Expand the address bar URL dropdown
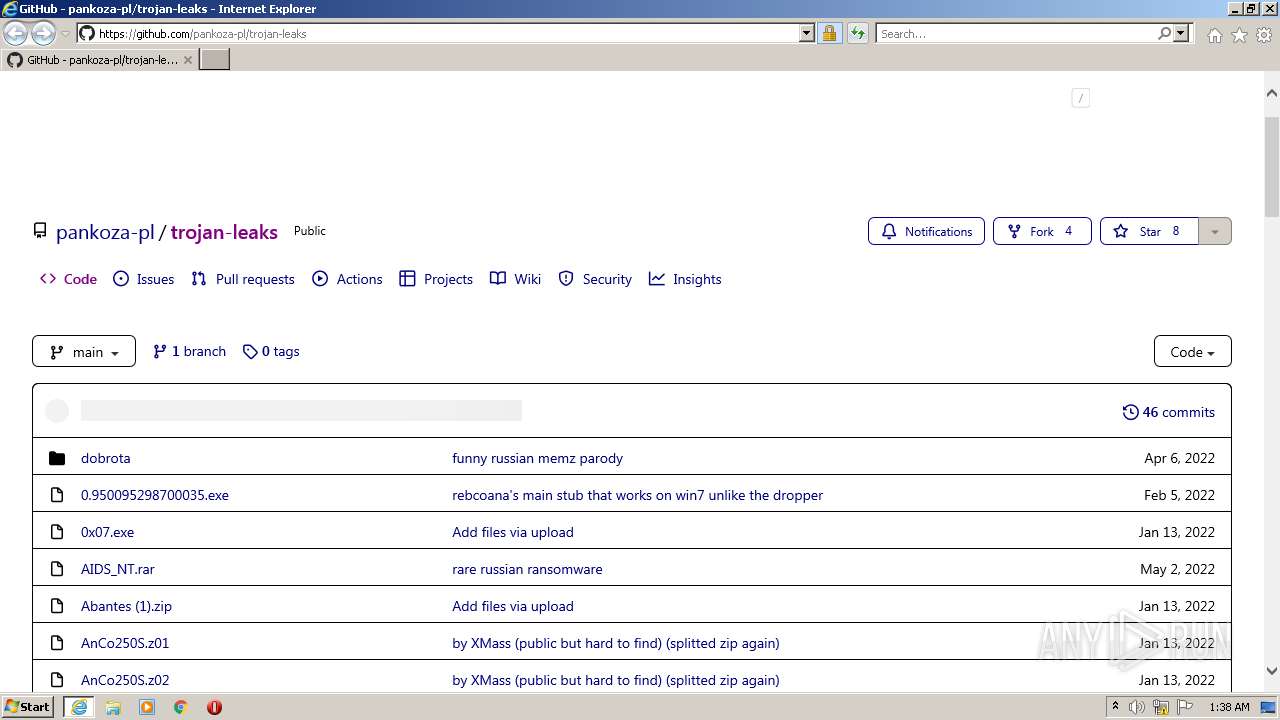Screen dimensions: 1280x720 (x=807, y=33)
